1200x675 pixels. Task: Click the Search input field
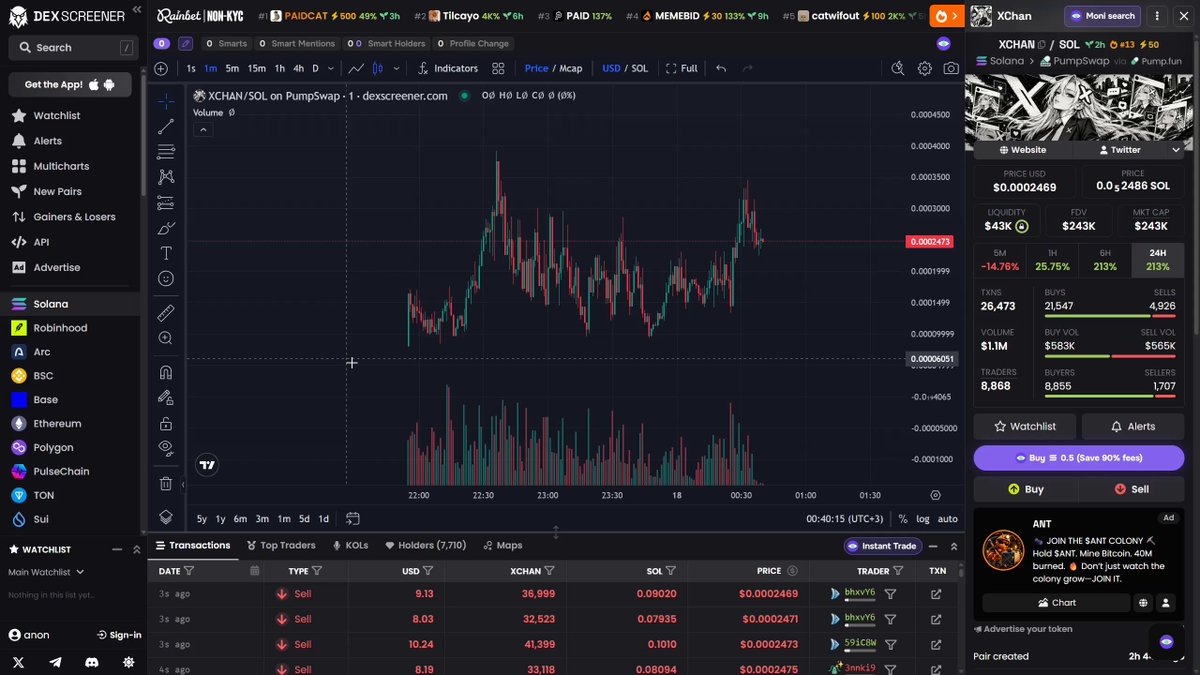point(74,48)
